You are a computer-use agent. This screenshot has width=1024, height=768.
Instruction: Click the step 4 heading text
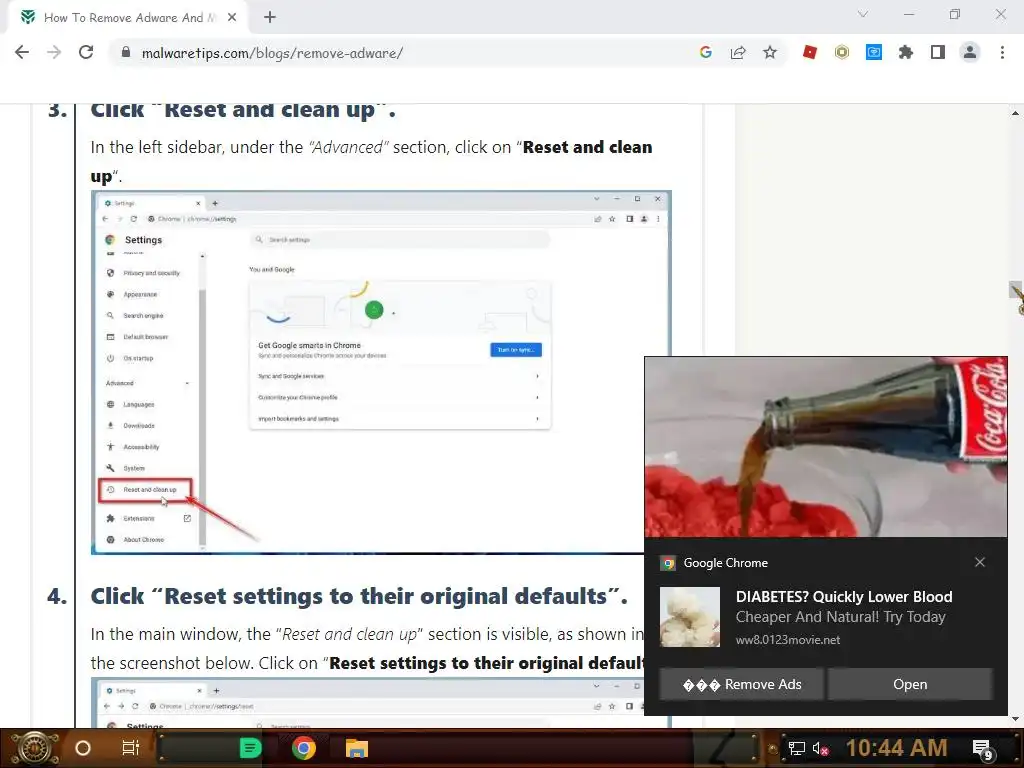pos(359,596)
